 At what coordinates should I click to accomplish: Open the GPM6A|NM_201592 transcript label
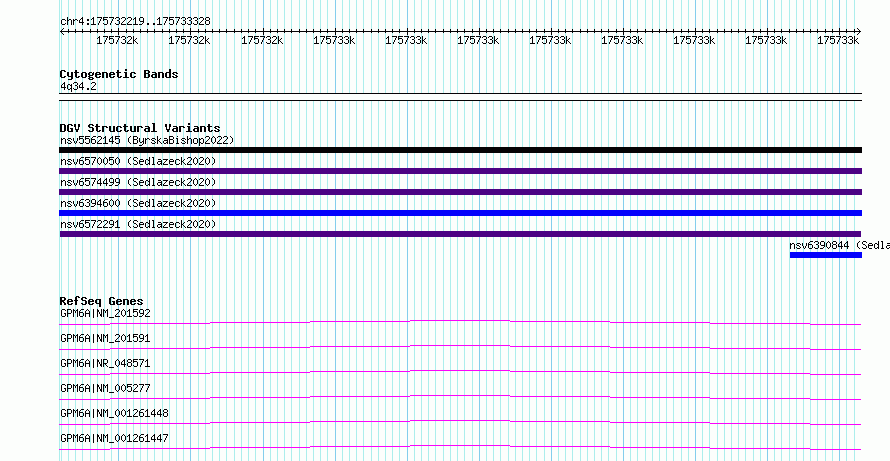coord(105,313)
